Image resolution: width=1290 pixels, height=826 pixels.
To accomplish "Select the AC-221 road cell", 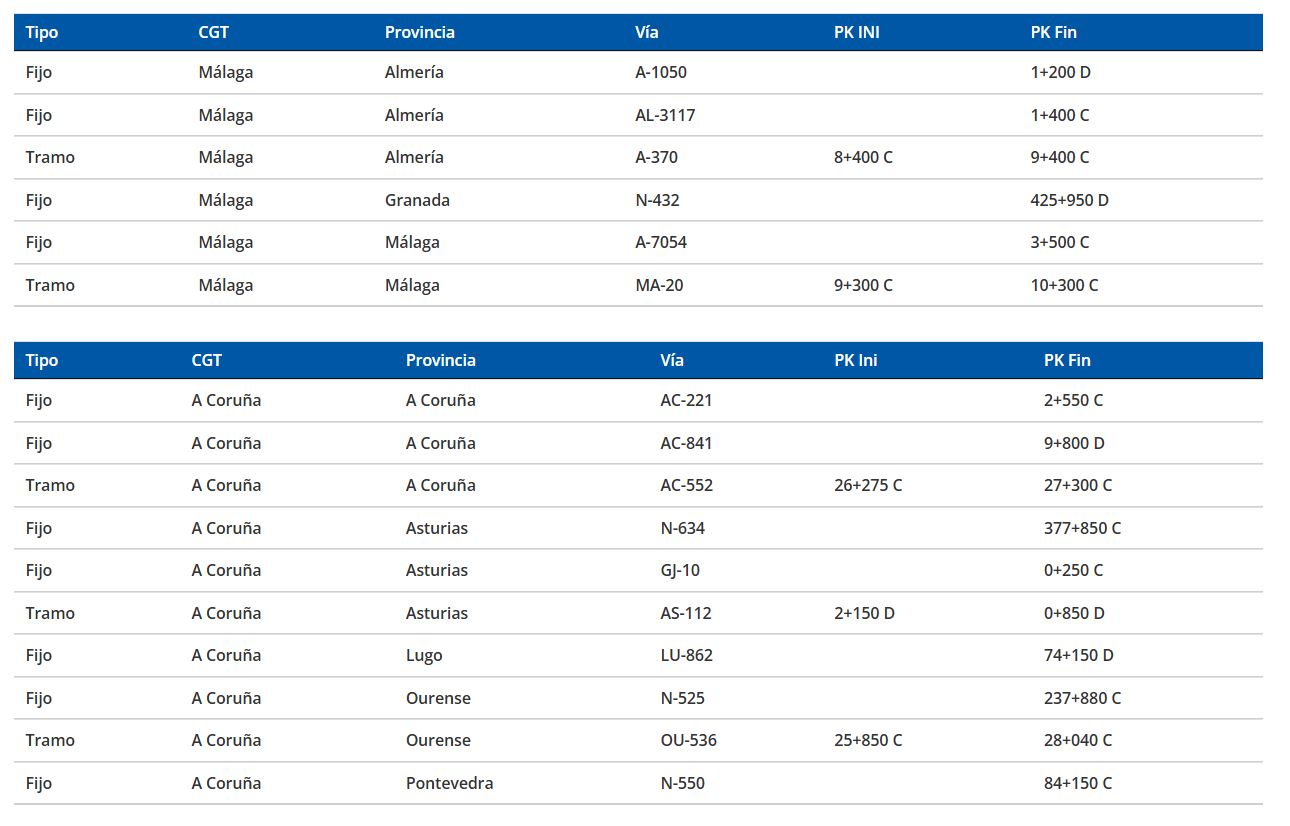I will (x=687, y=401).
